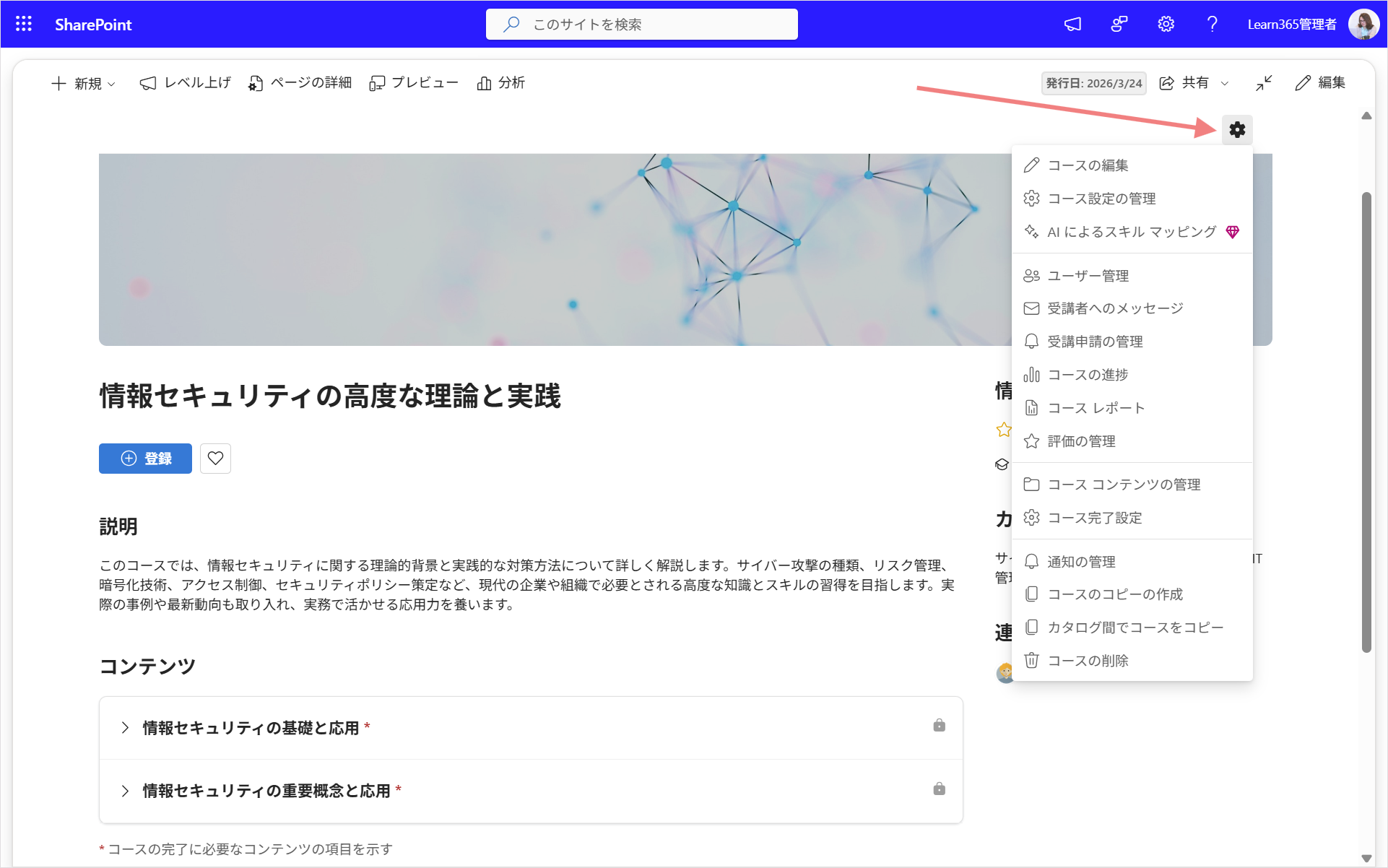Choose 受講者へのメッセージ menu entry
The width and height of the screenshot is (1388, 868).
click(x=1132, y=308)
